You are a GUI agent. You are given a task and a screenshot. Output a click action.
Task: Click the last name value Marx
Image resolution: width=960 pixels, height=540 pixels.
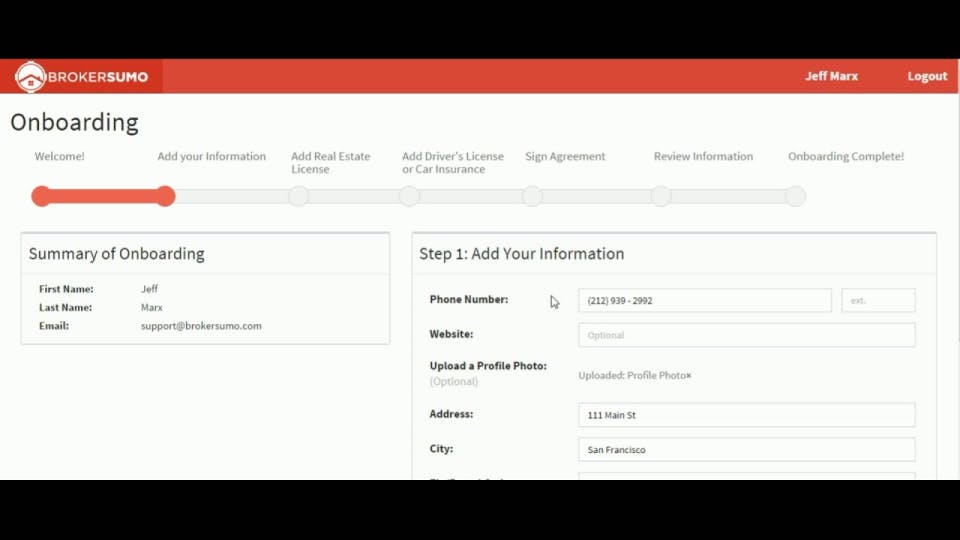pyautogui.click(x=152, y=307)
